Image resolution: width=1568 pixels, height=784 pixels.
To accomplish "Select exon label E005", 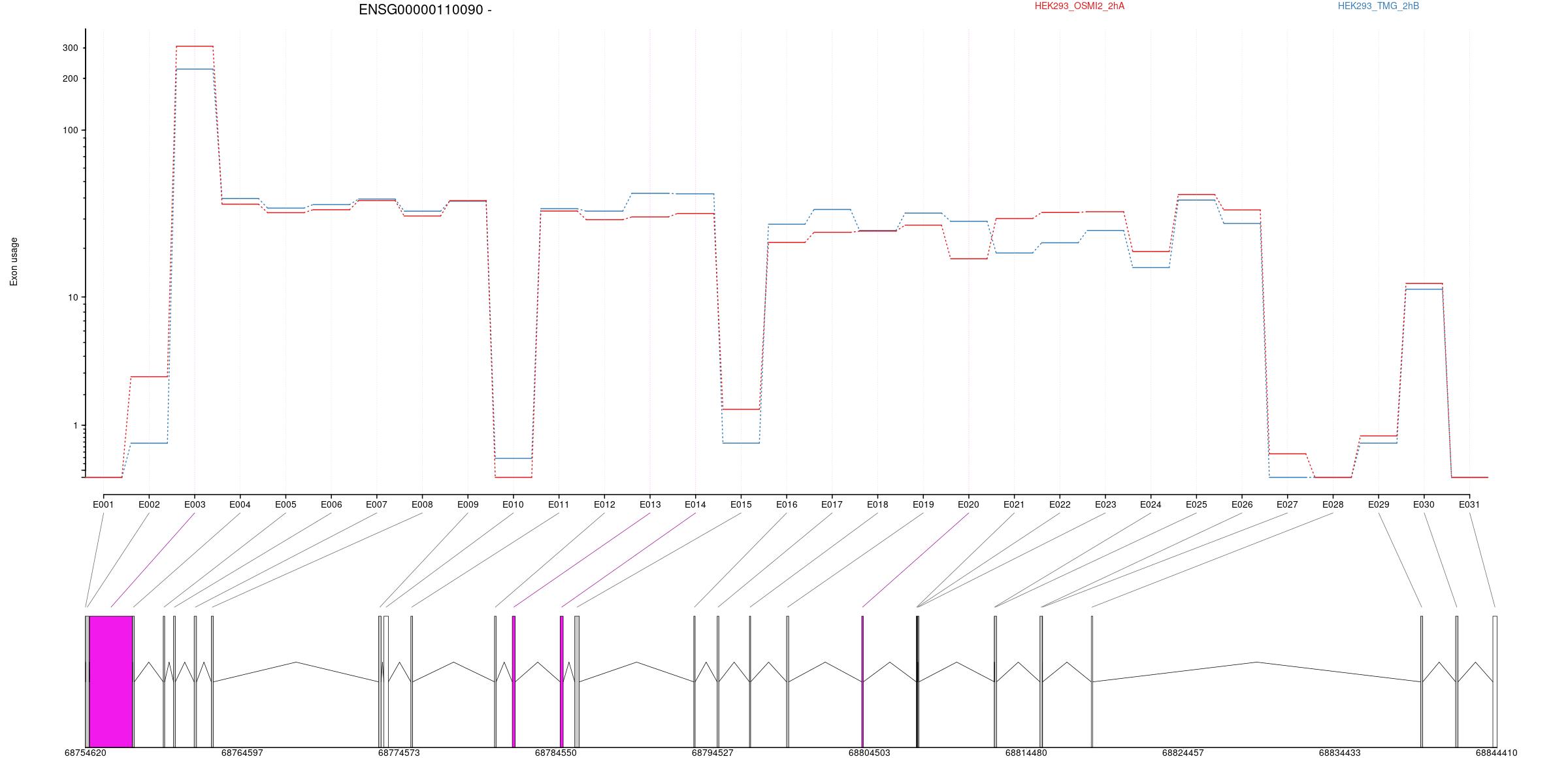I will [x=286, y=504].
